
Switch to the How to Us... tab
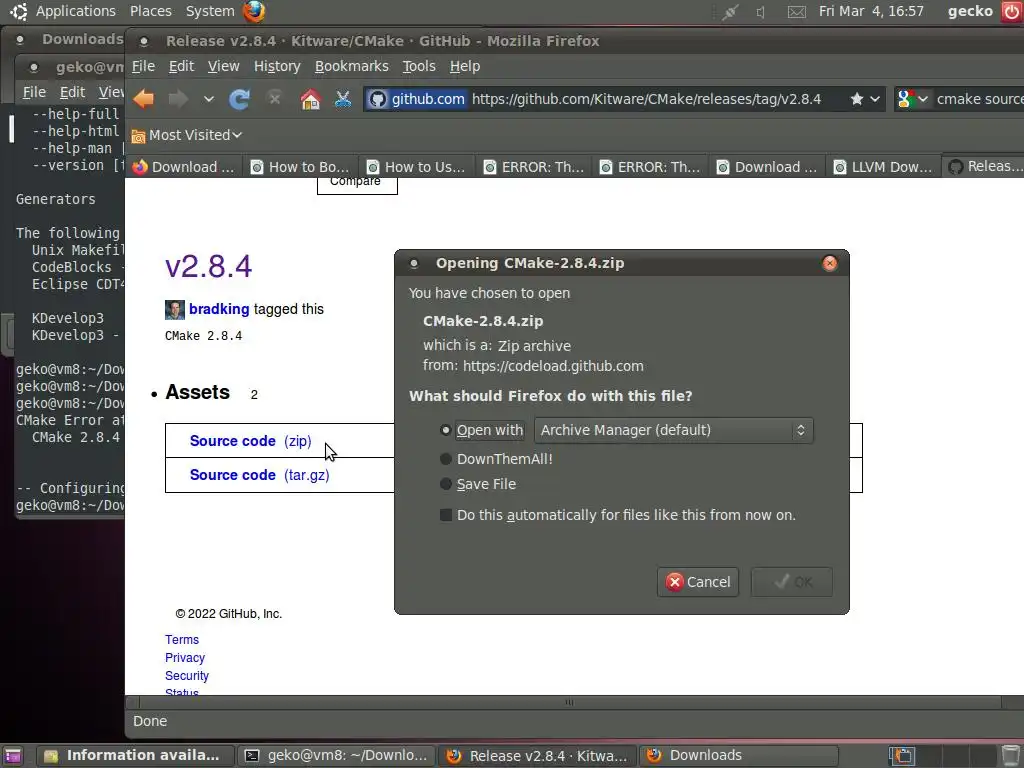click(x=417, y=167)
